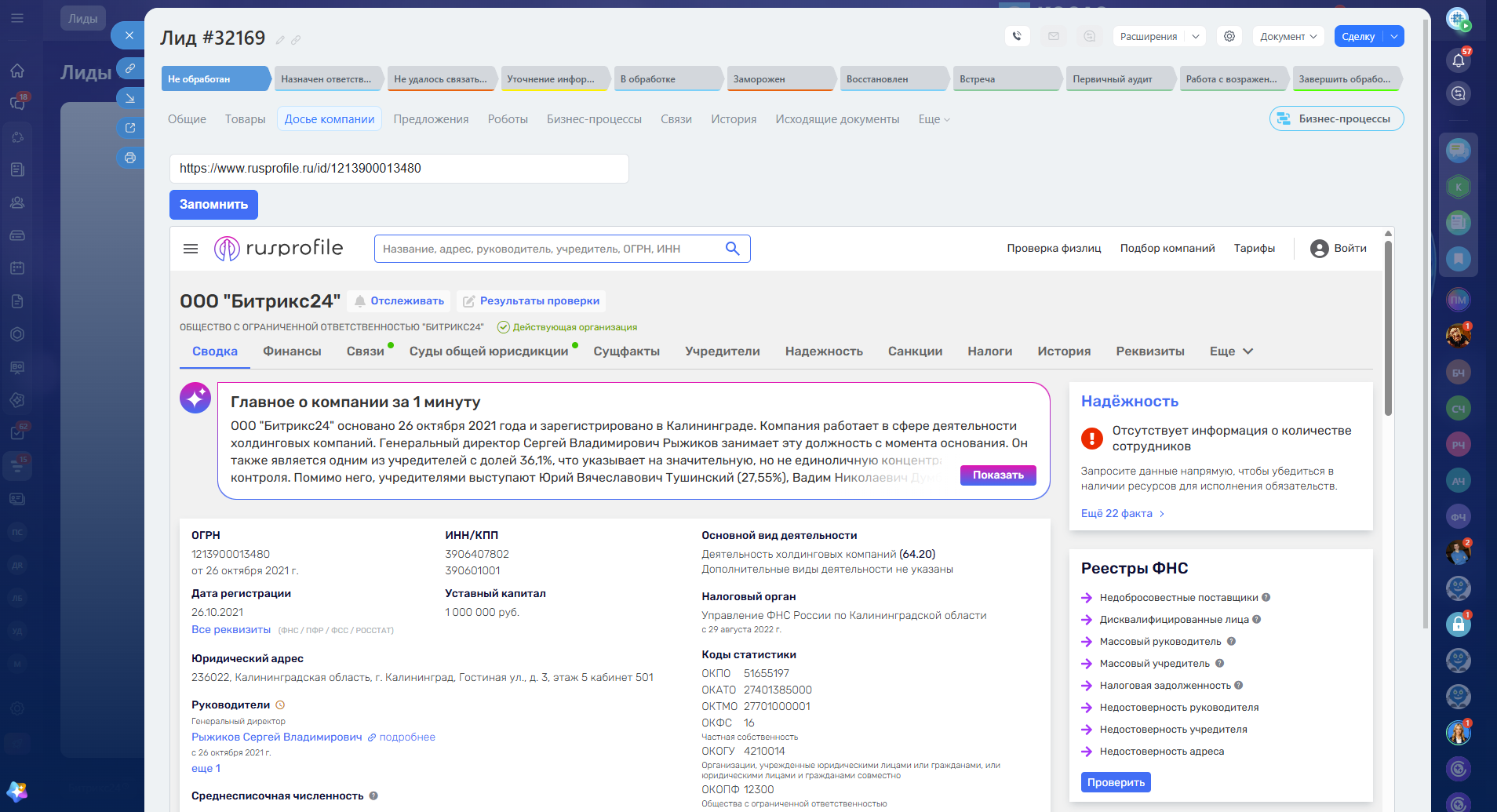Click the Бизнес-процессы pill button on the right
1497x812 pixels.
click(1336, 118)
